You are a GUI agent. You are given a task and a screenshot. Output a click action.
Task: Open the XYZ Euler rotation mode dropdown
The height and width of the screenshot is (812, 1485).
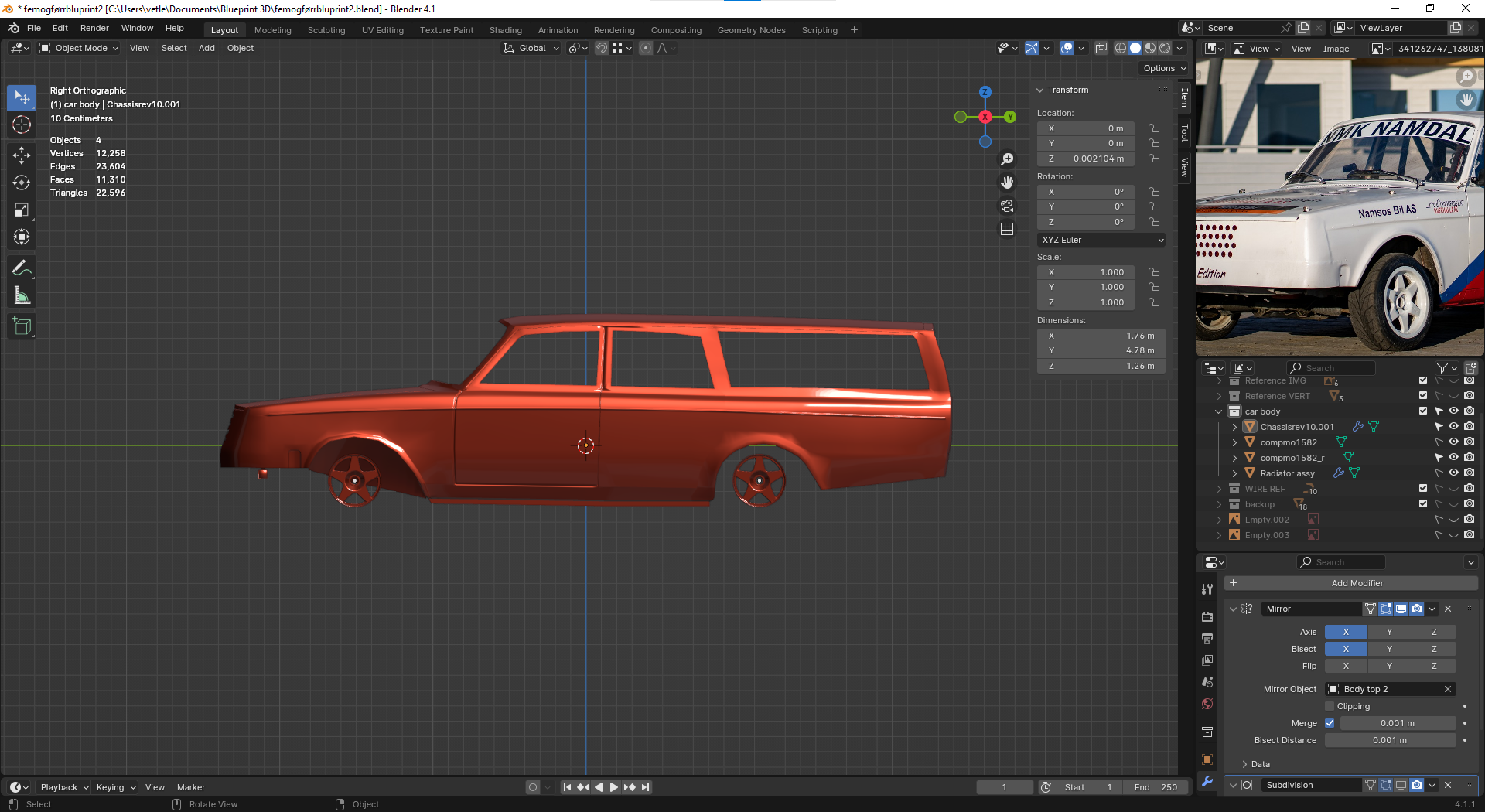pyautogui.click(x=1101, y=240)
